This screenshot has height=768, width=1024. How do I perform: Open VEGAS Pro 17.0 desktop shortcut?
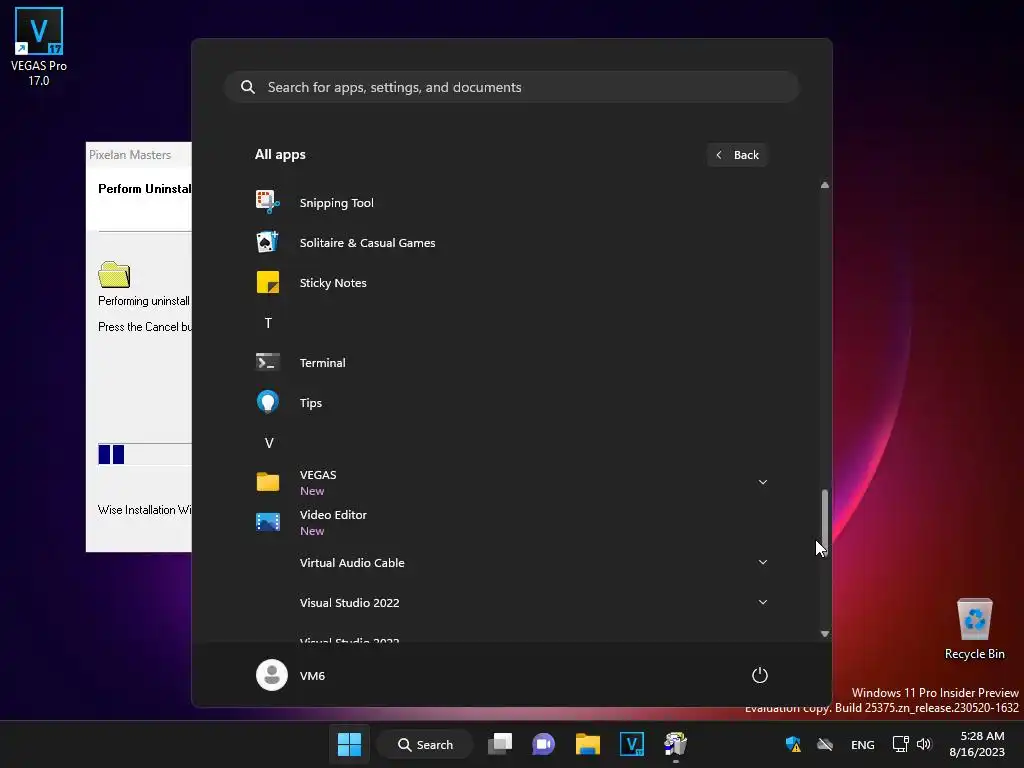tap(39, 47)
